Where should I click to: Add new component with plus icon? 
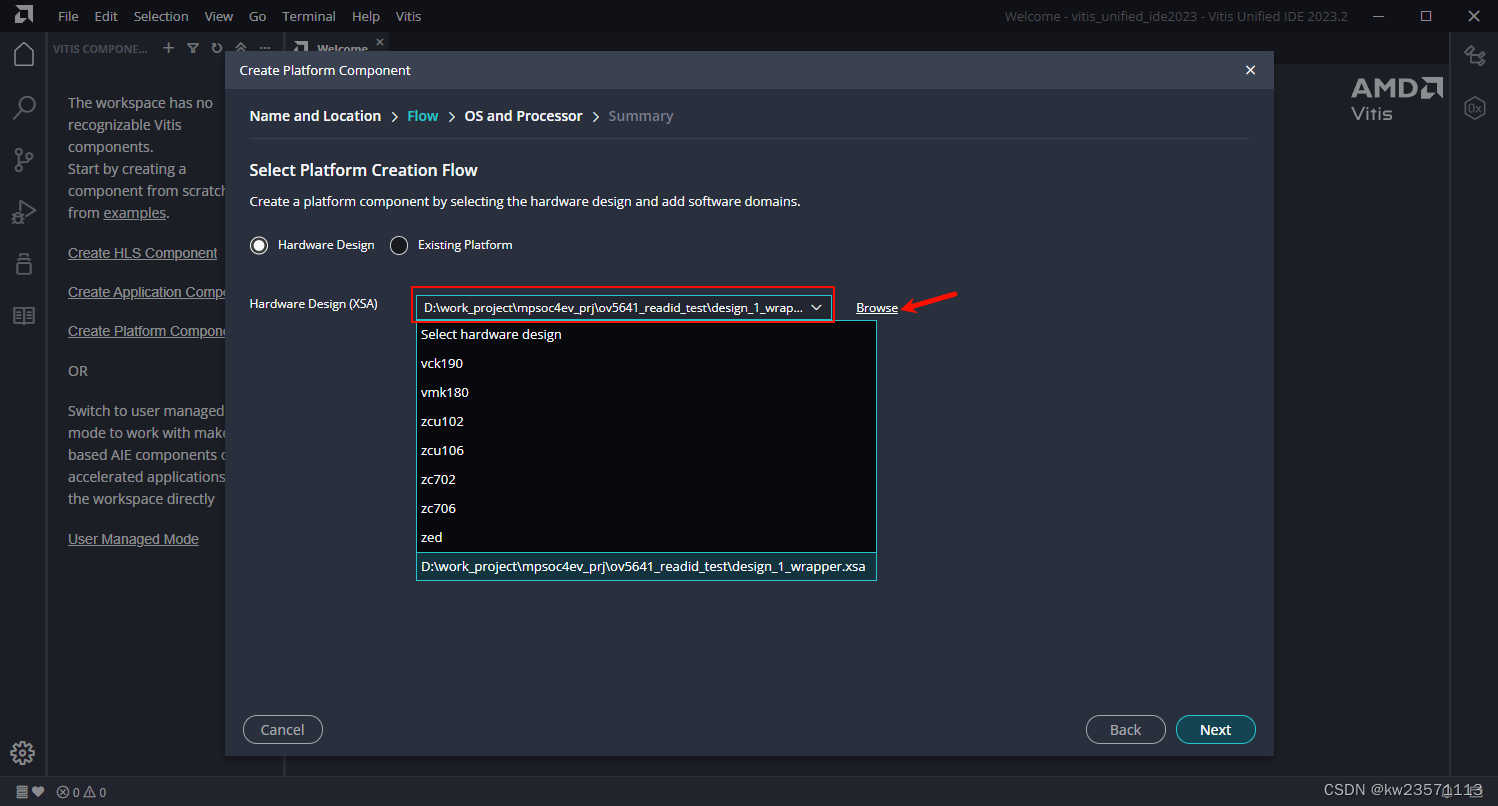[x=168, y=48]
